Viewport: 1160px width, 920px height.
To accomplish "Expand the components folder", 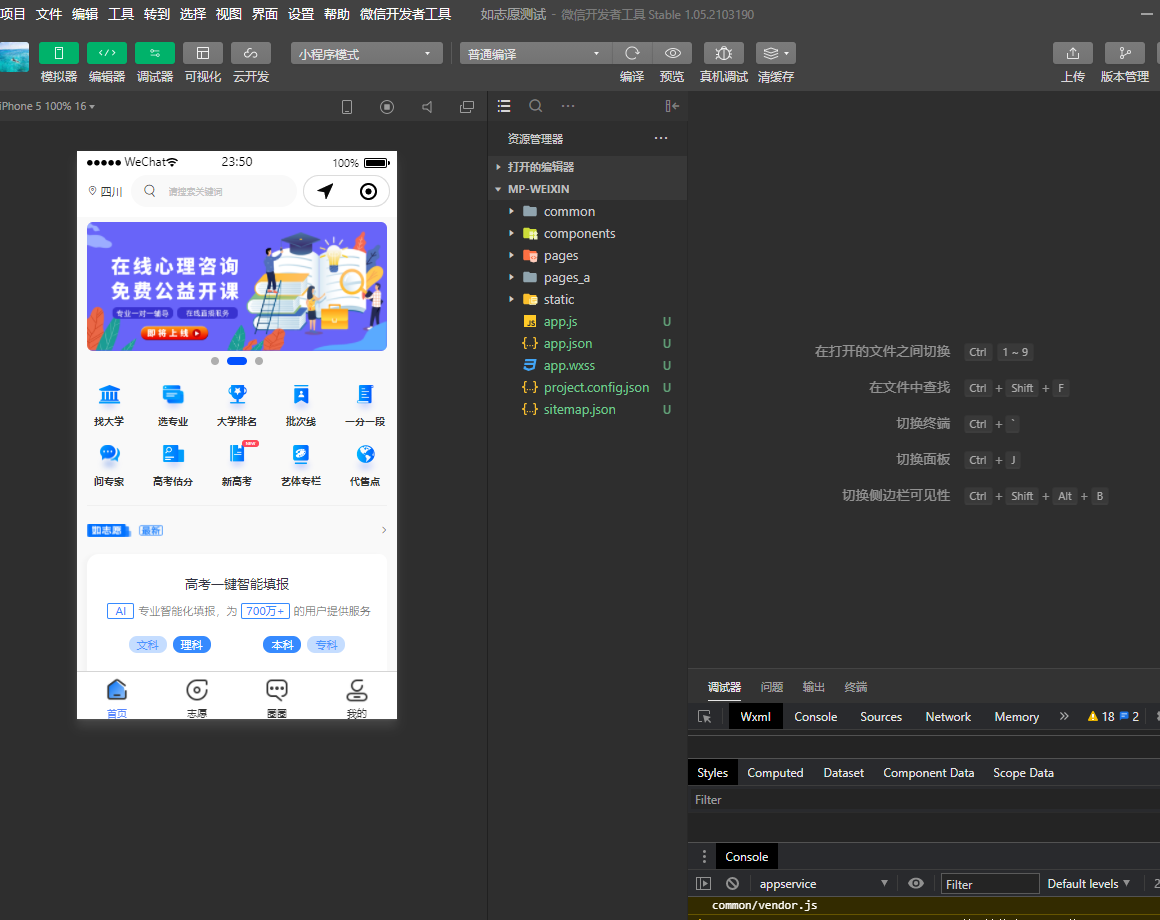I will click(587, 234).
